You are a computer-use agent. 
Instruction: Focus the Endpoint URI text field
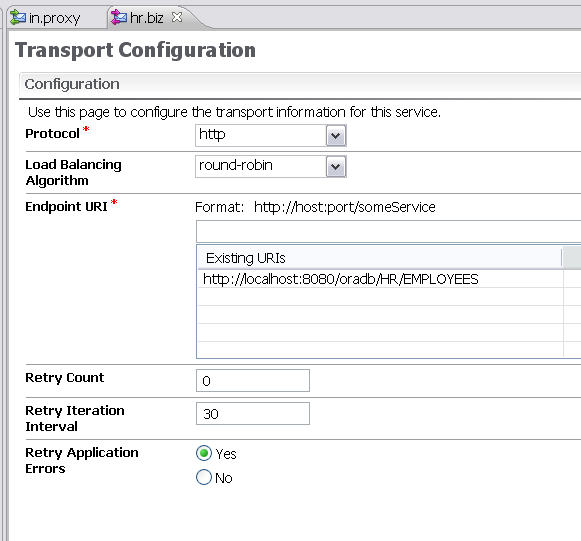pos(388,232)
